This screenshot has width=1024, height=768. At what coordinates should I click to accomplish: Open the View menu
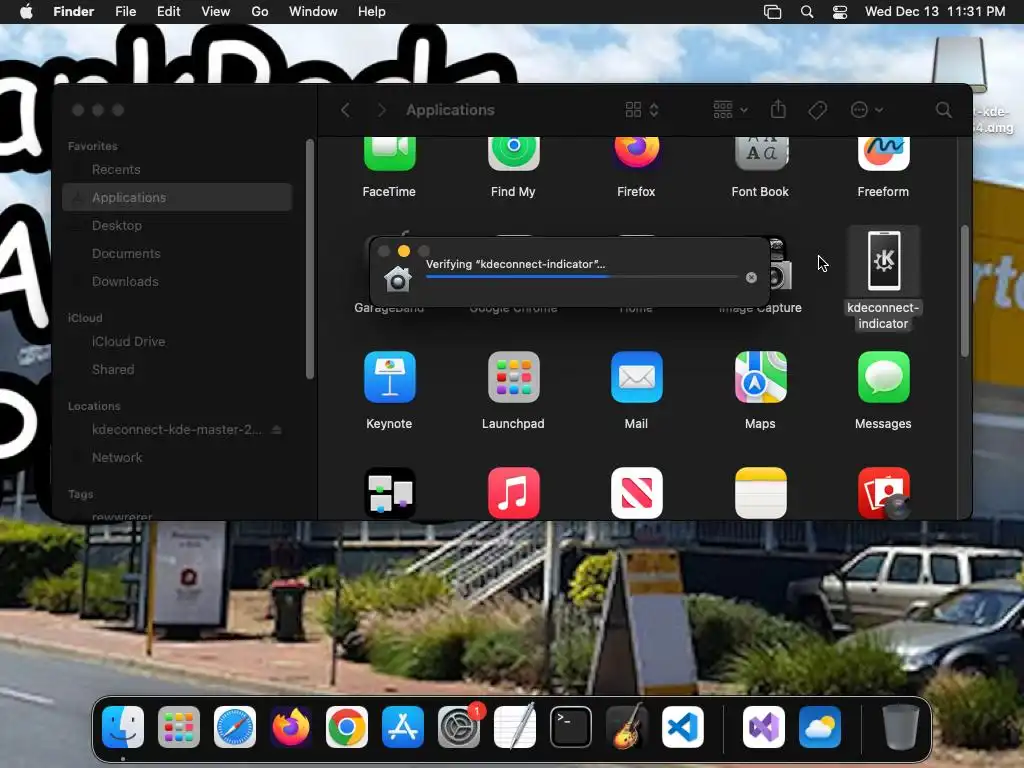(x=216, y=12)
